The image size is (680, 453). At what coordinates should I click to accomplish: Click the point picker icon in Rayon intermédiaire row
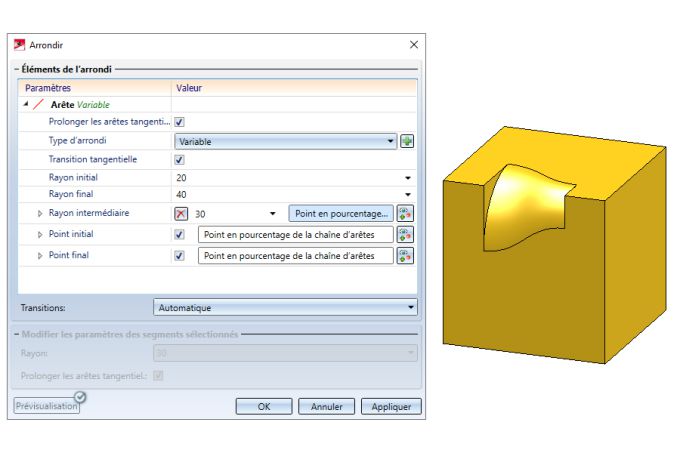[x=405, y=213]
